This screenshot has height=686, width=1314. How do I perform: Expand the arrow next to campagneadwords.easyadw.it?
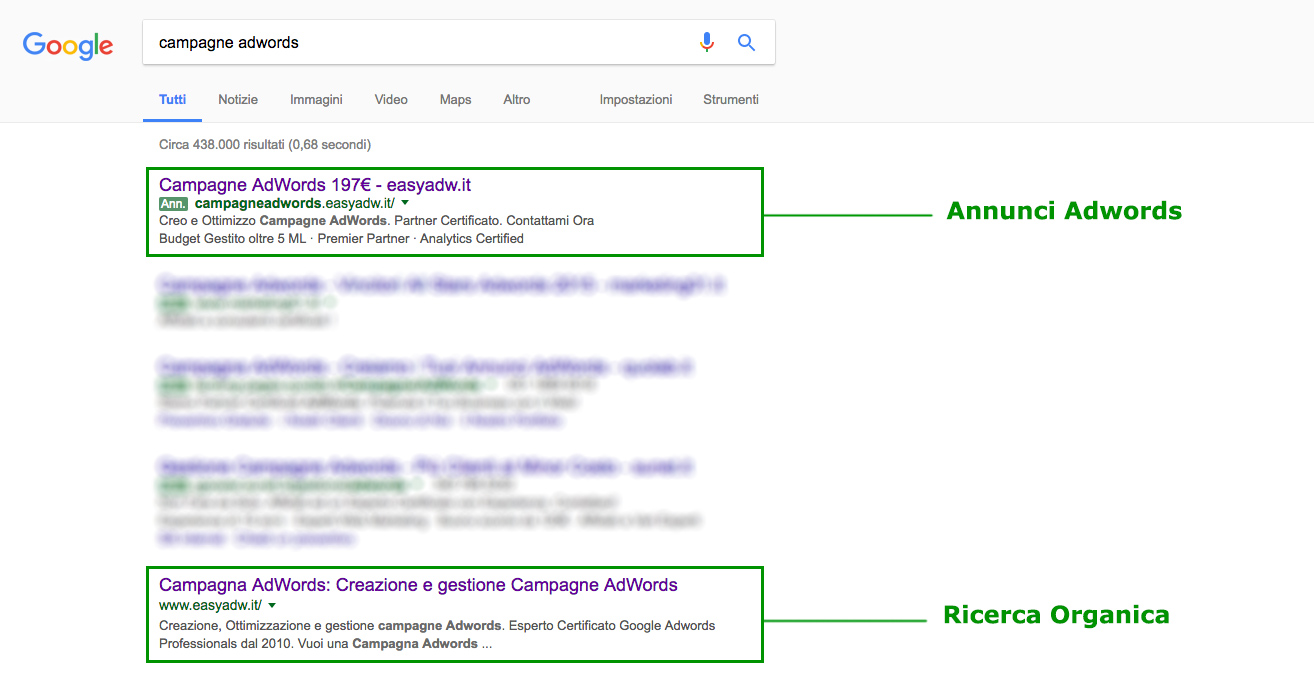coord(405,203)
